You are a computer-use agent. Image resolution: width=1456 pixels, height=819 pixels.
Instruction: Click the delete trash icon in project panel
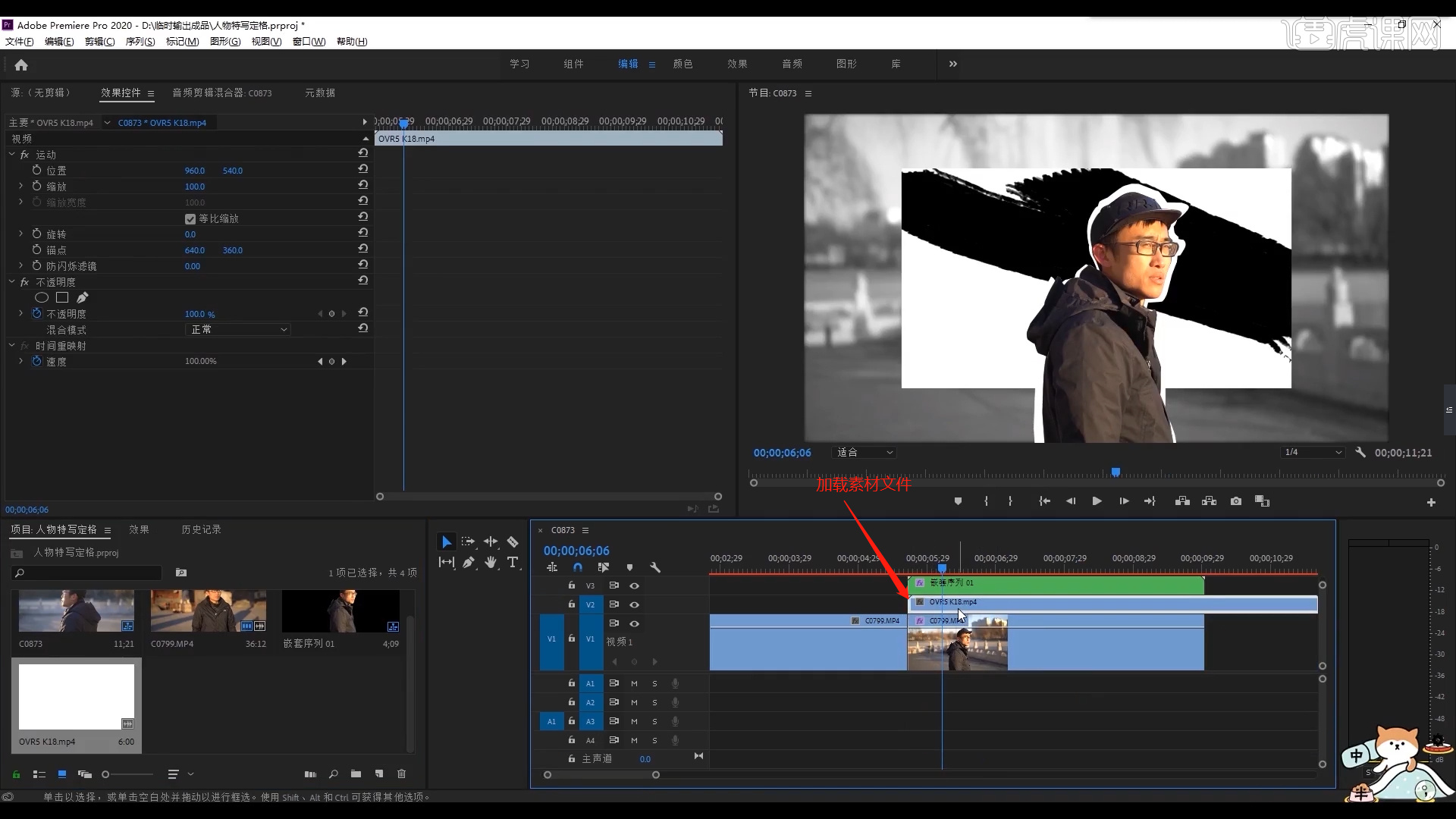tap(401, 774)
